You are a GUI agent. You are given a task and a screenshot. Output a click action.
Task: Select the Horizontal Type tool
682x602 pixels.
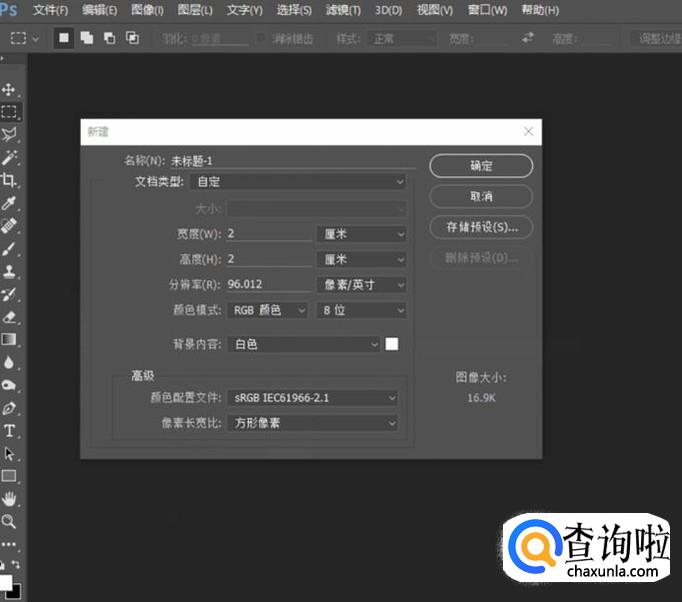coord(9,431)
